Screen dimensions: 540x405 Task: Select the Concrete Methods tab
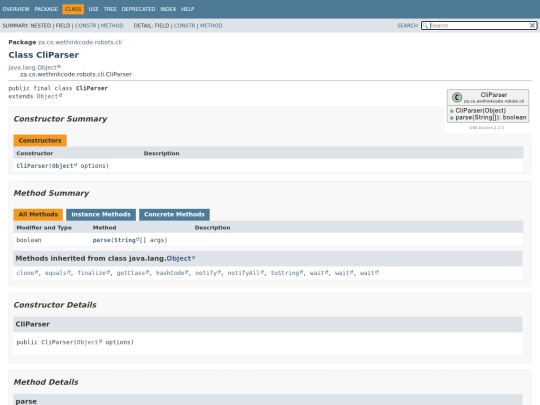coord(174,215)
